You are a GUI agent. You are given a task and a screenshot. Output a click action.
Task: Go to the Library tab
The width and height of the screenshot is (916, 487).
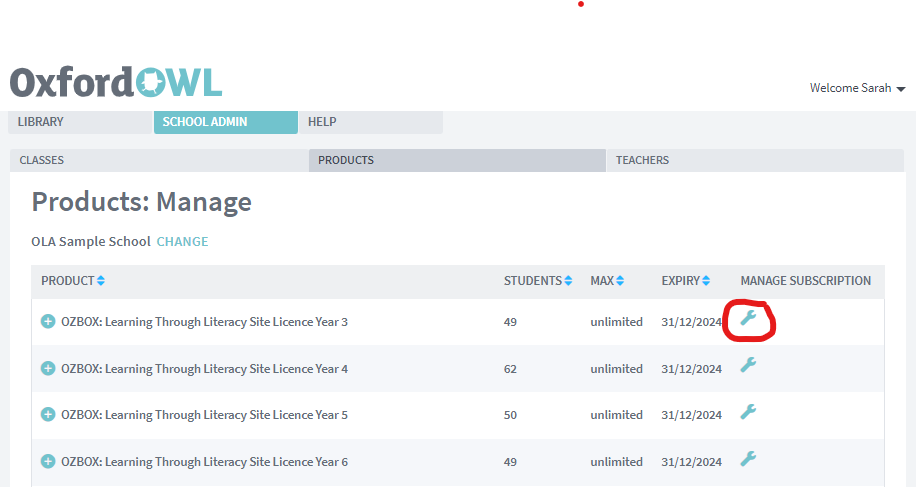coord(80,122)
